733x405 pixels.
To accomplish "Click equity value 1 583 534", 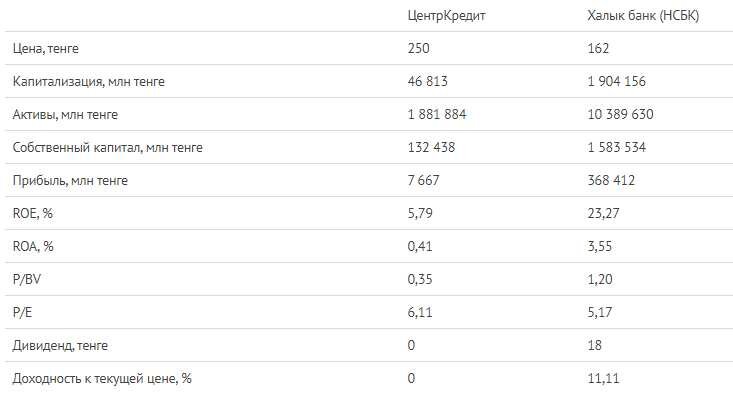I will (x=617, y=147).
